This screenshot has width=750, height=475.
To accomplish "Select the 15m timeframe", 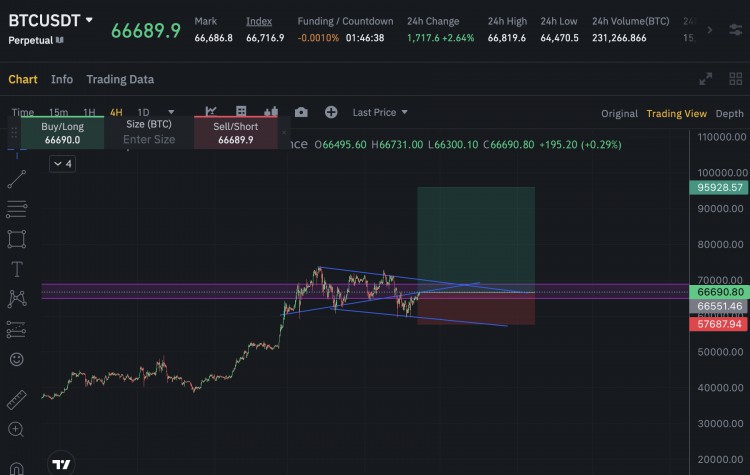I will click(58, 112).
